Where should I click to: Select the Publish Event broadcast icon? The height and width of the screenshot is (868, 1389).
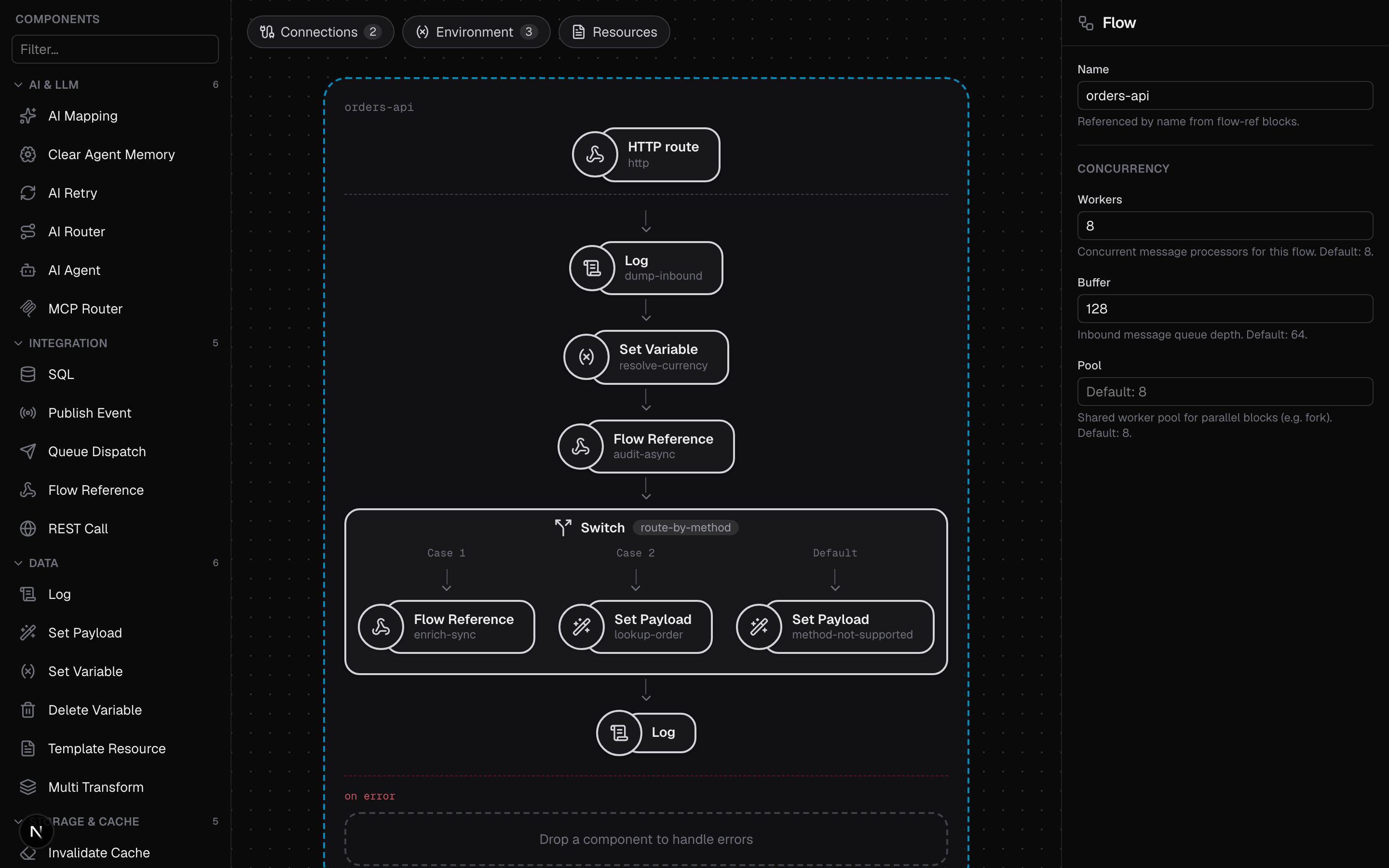pyautogui.click(x=27, y=413)
